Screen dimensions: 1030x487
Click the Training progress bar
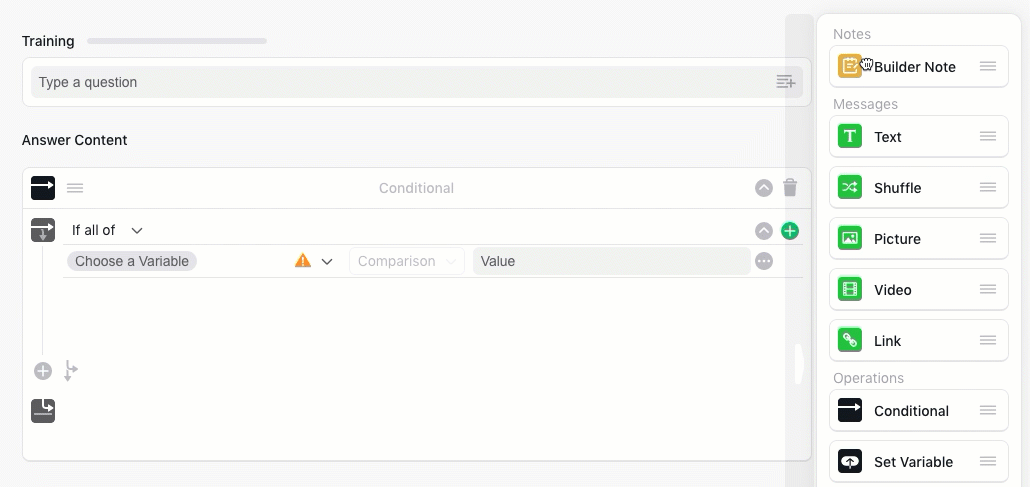pyautogui.click(x=177, y=41)
